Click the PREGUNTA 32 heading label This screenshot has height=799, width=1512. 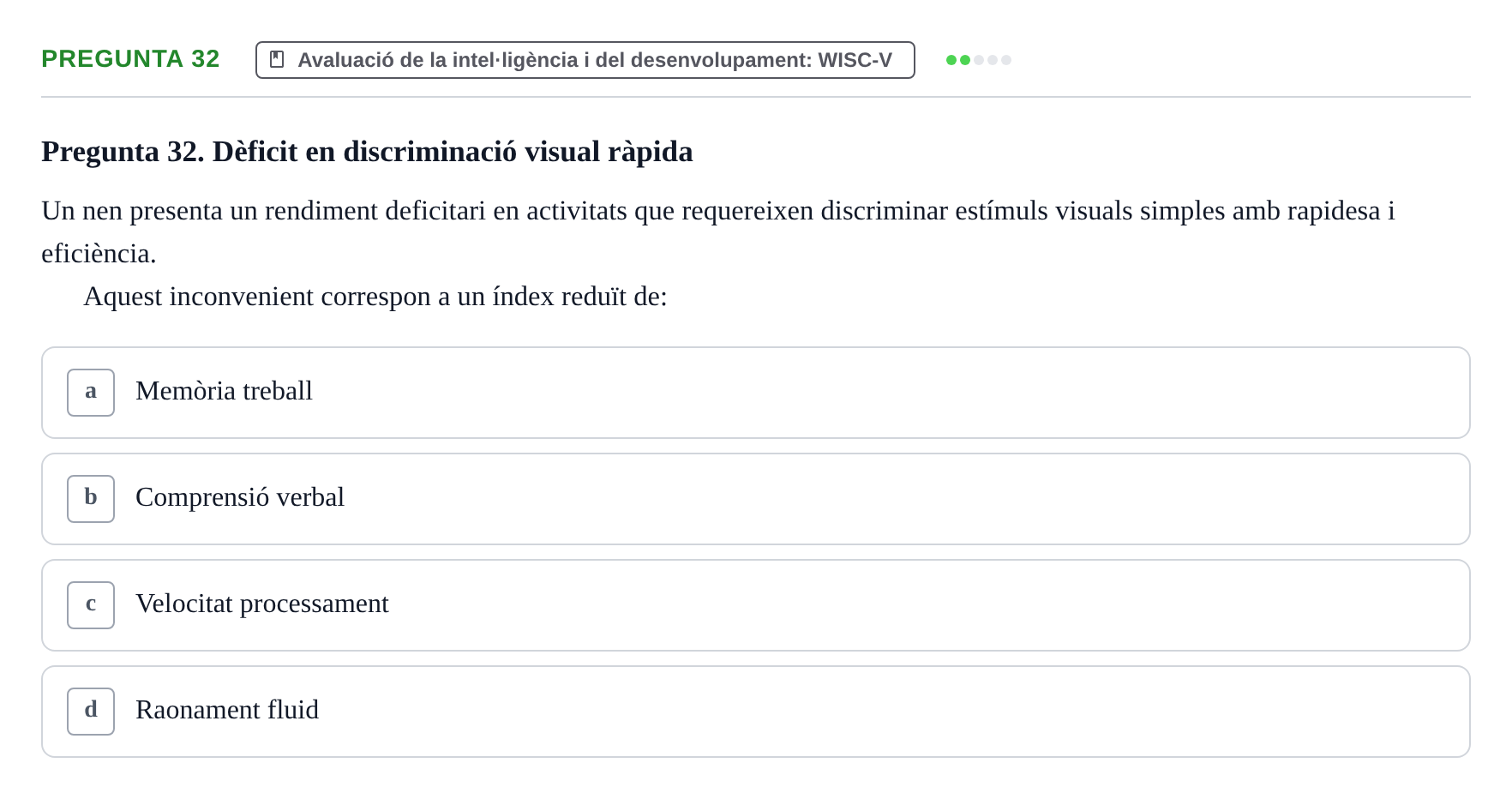pos(130,58)
